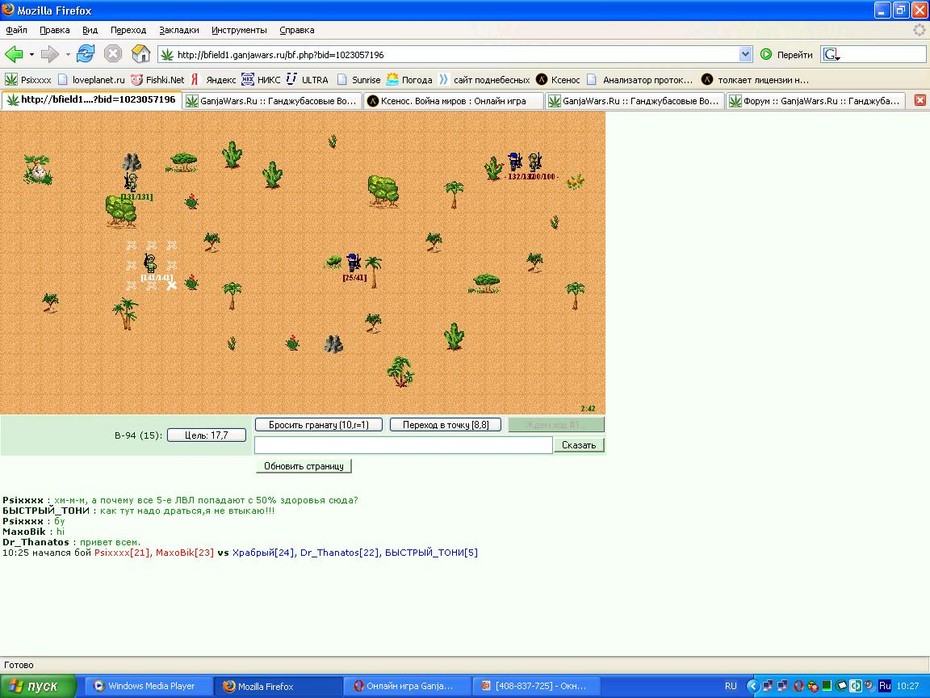Image resolution: width=930 pixels, height=698 pixels.
Task: Open the Правка menu
Action: click(x=55, y=30)
